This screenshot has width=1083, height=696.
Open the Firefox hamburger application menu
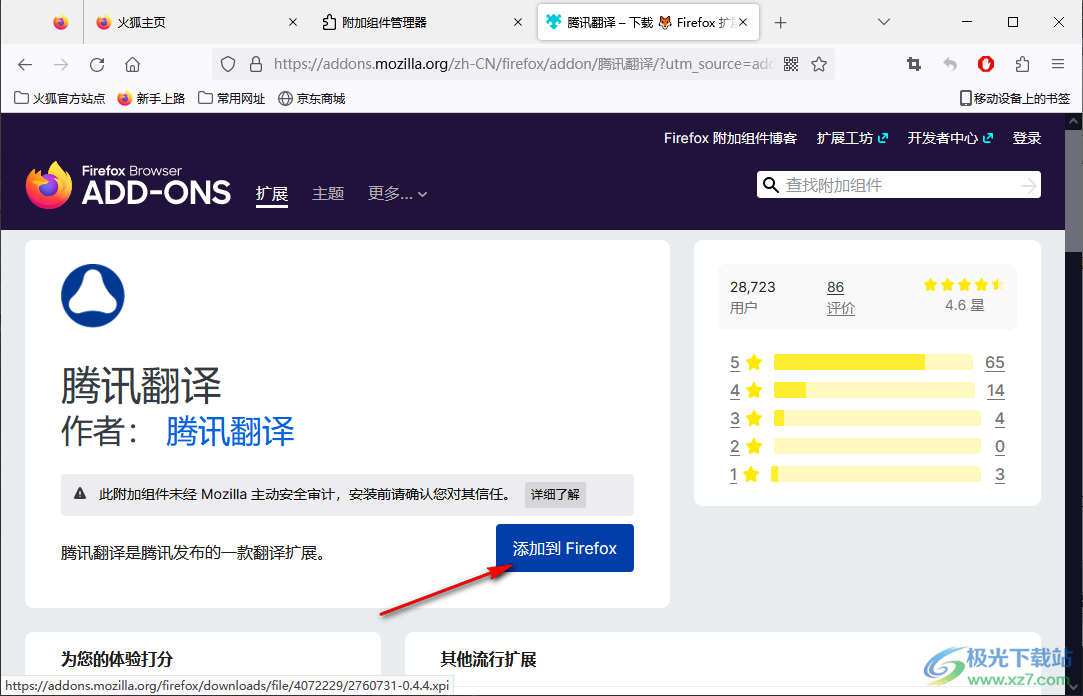pos(1058,64)
